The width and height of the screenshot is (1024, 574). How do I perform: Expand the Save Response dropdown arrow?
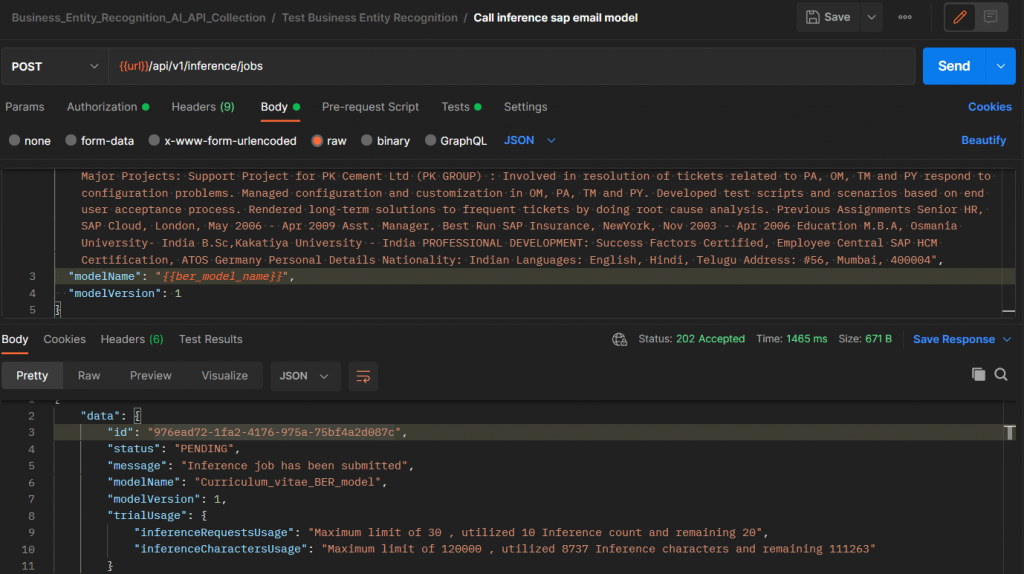coord(1006,340)
